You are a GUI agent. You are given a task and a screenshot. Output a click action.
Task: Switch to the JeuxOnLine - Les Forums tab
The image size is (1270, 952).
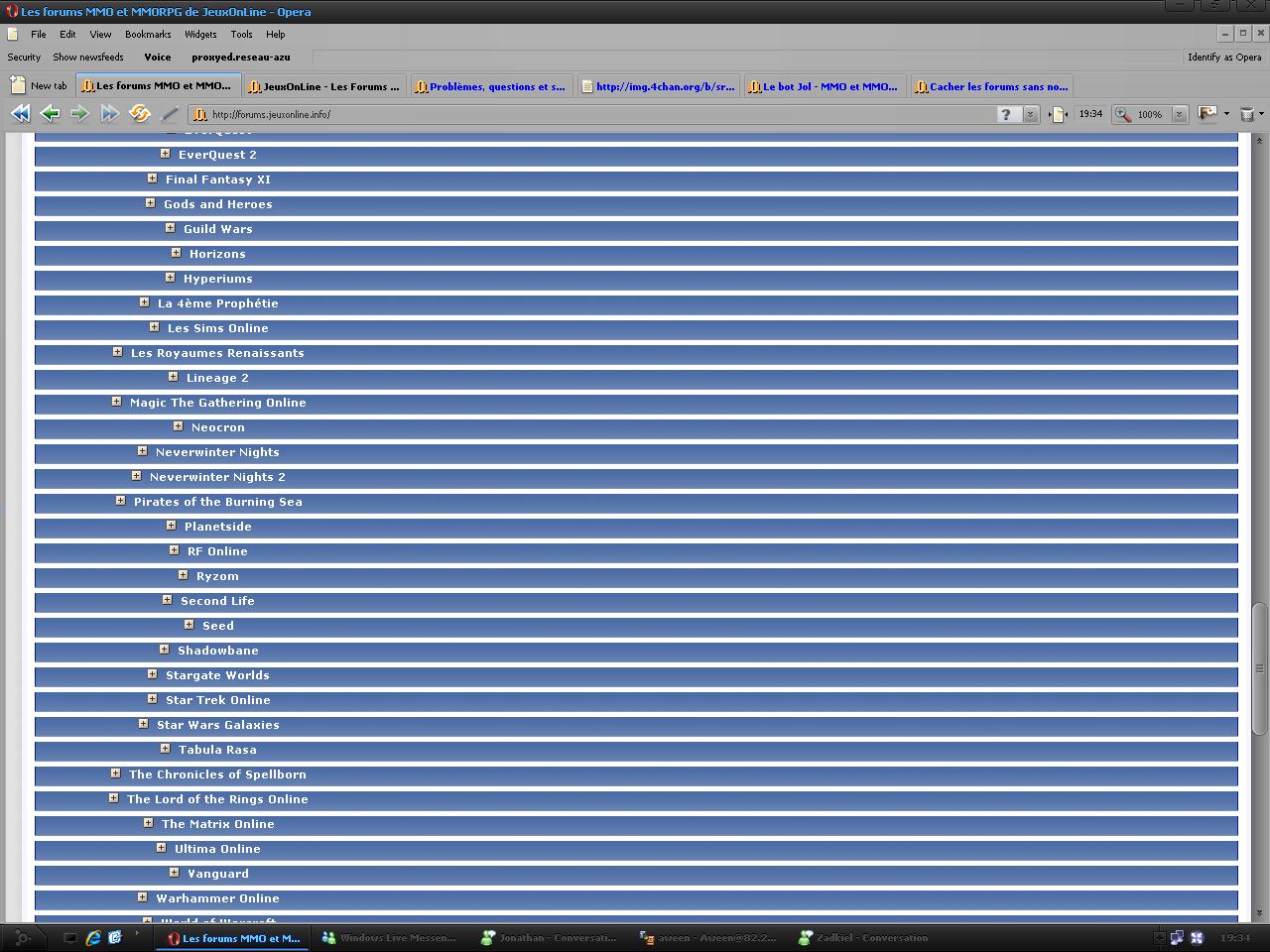[324, 86]
